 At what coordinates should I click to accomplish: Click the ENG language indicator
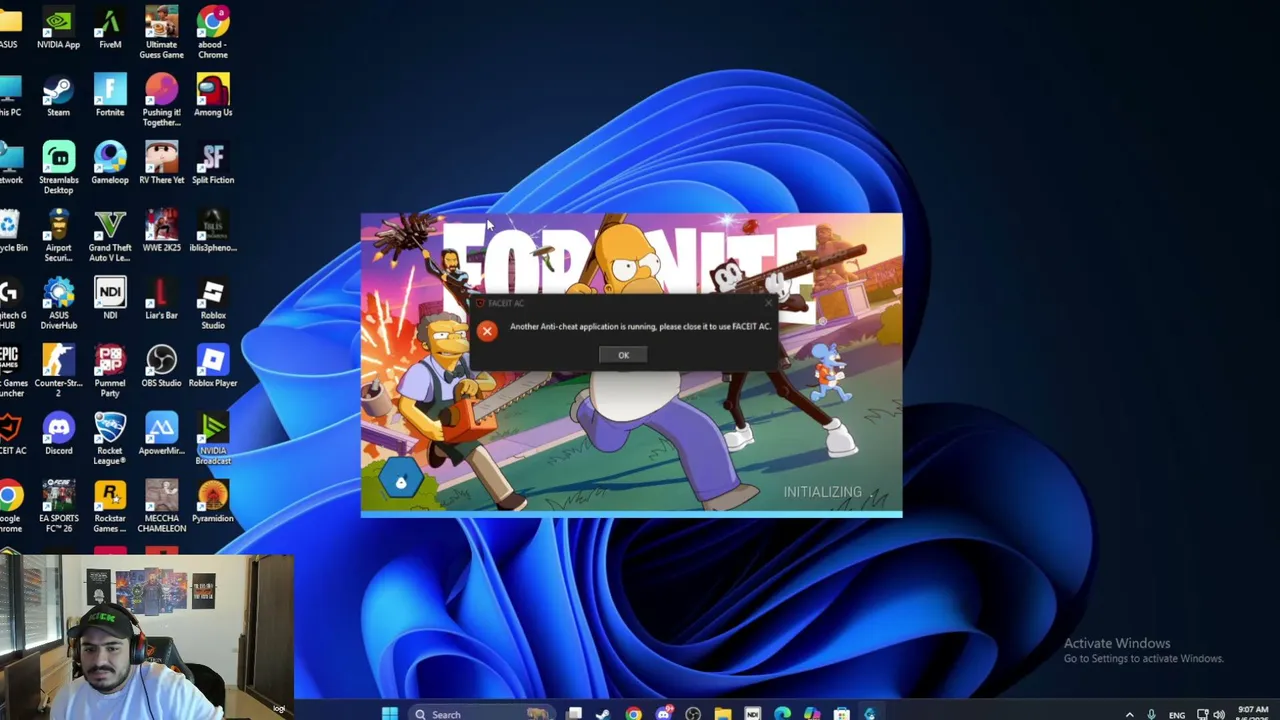coord(1177,715)
